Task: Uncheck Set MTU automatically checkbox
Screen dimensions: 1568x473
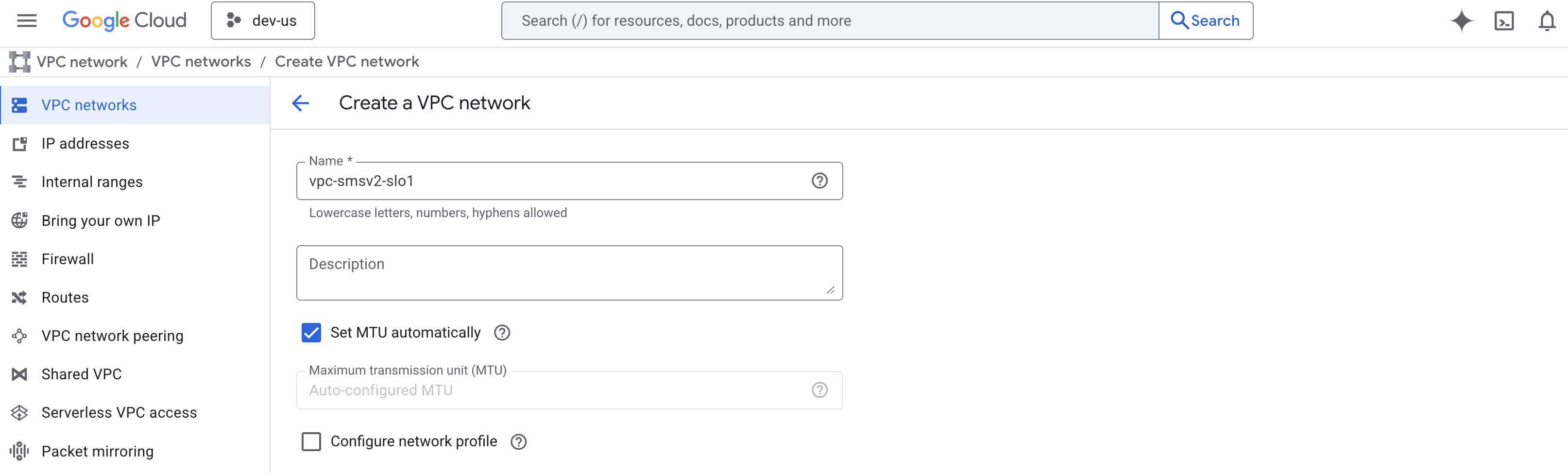Action: [311, 332]
